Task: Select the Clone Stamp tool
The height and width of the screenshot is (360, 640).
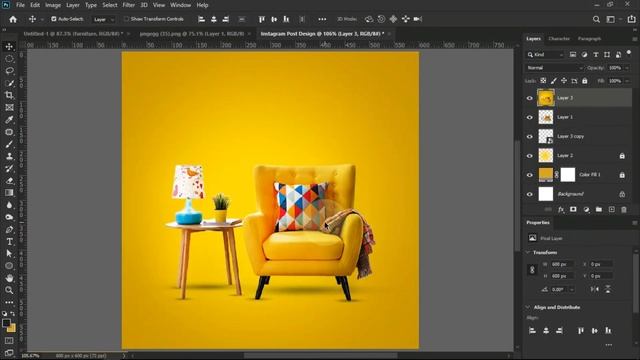Action: [x=9, y=156]
